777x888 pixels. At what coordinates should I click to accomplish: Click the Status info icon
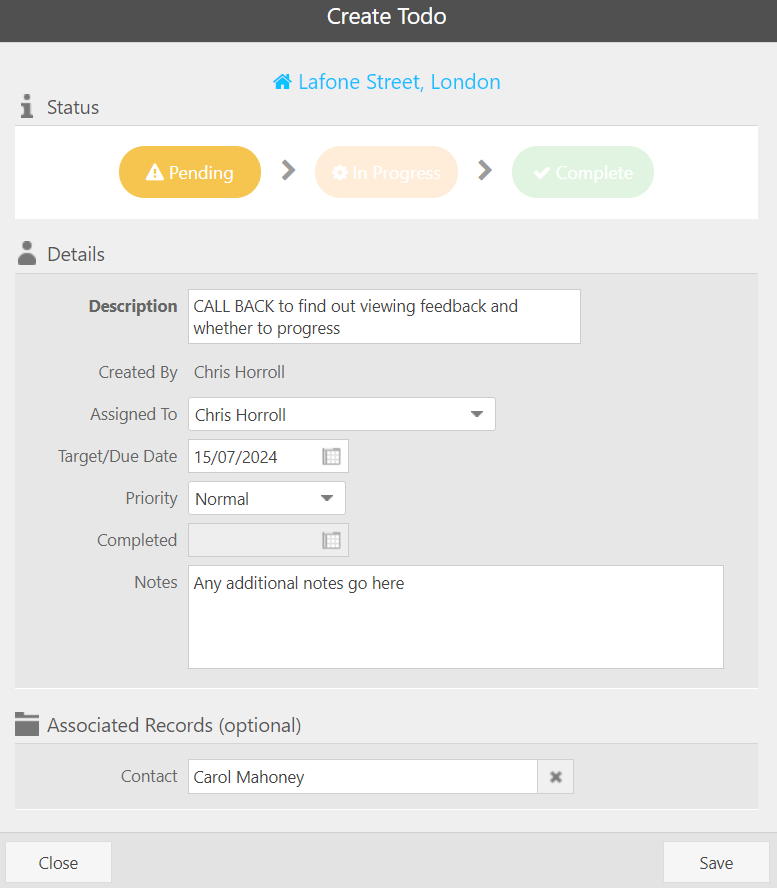coord(27,106)
